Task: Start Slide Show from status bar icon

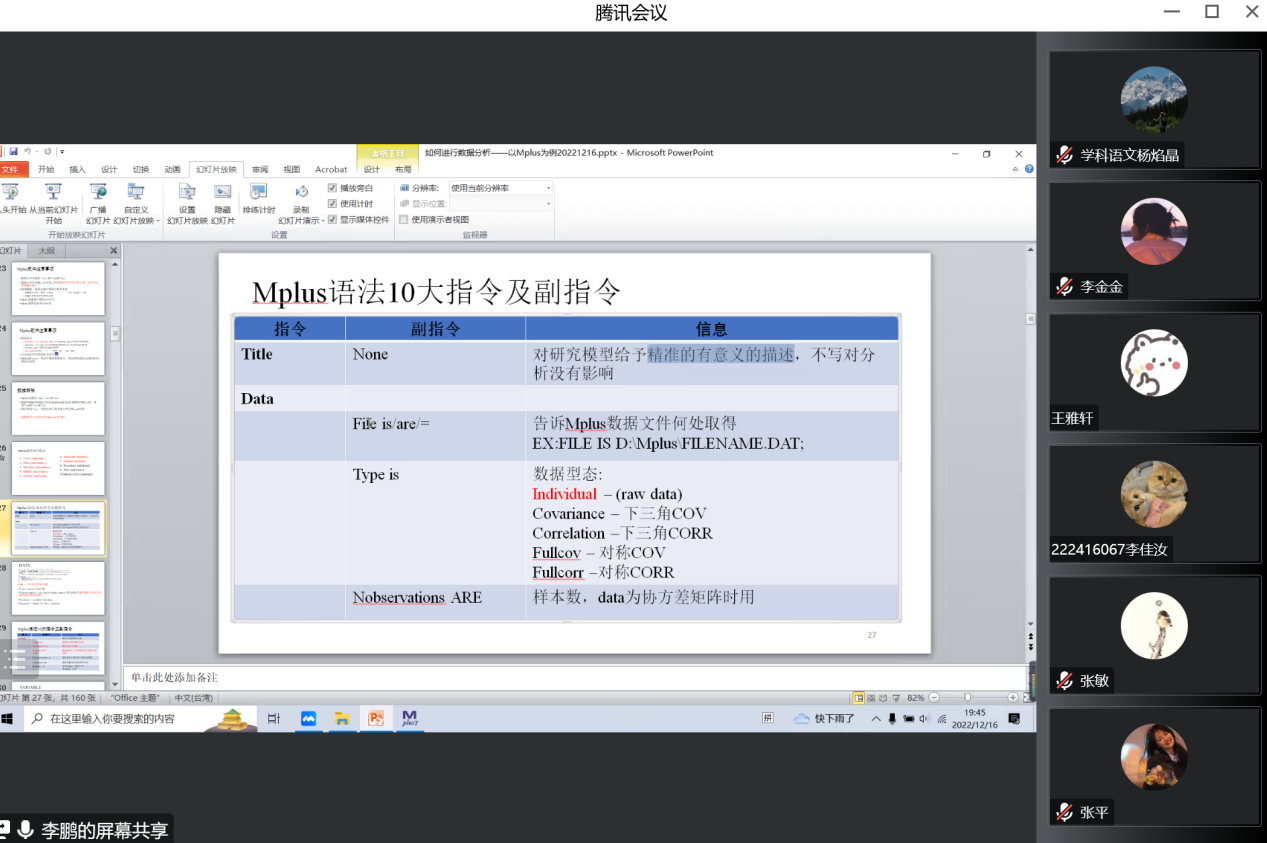Action: click(x=898, y=698)
